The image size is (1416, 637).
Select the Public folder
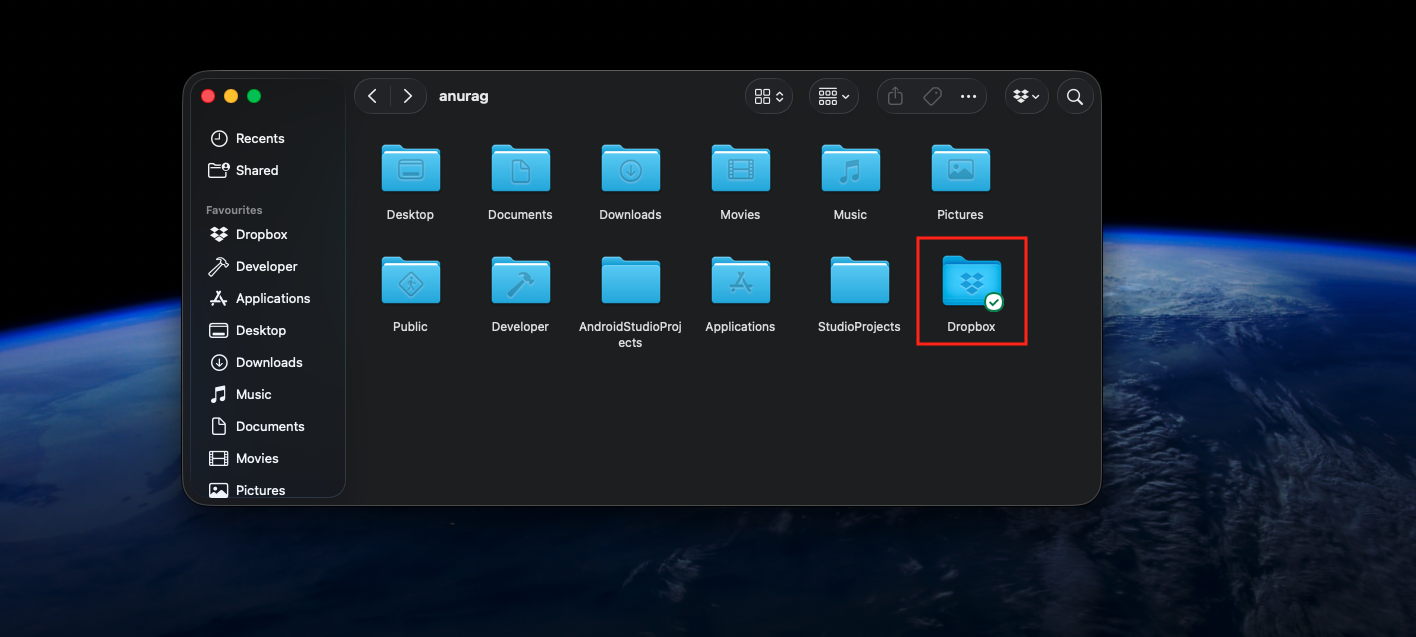pos(410,281)
